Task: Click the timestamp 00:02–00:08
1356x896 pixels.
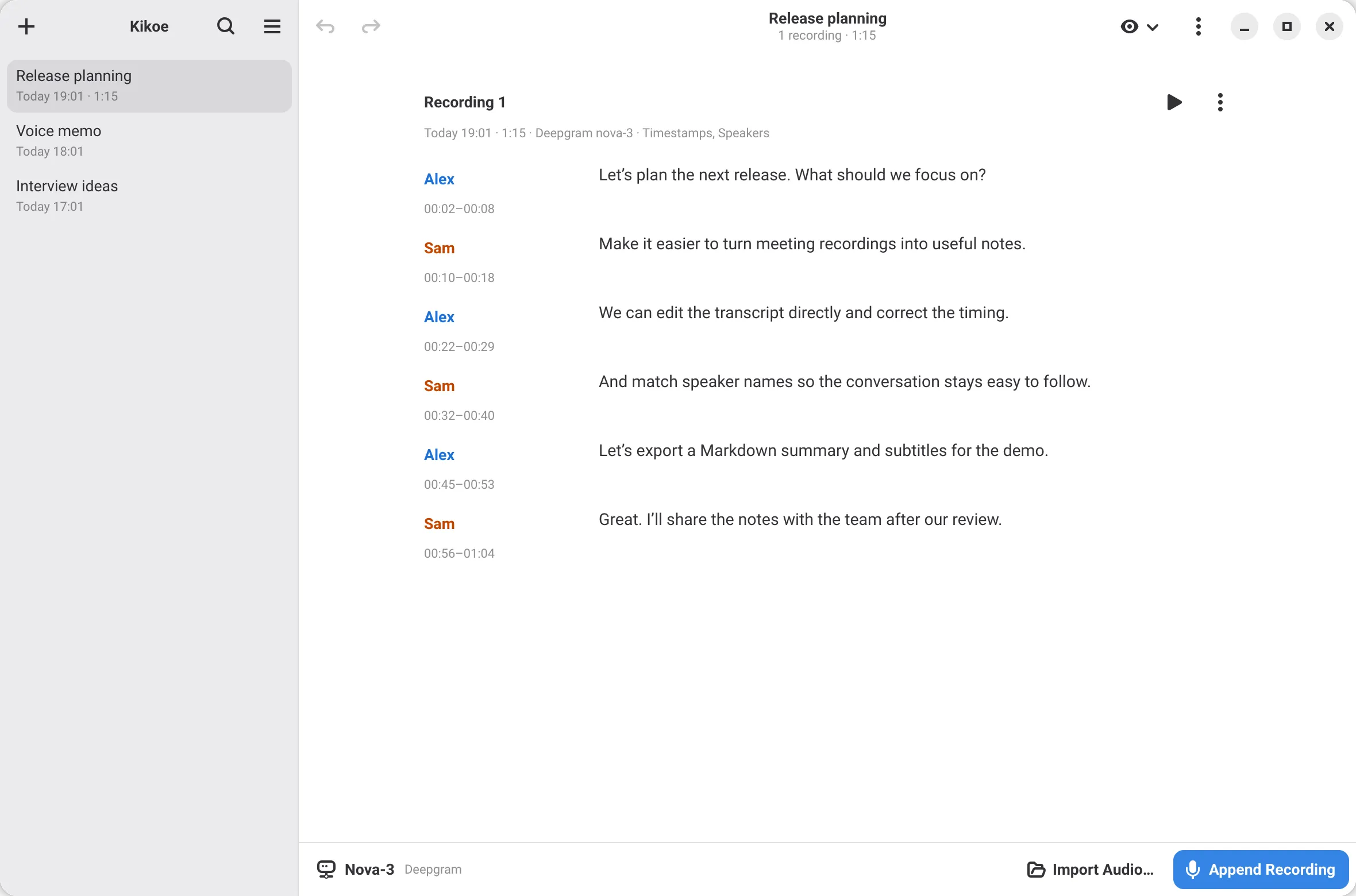Action: pyautogui.click(x=459, y=208)
